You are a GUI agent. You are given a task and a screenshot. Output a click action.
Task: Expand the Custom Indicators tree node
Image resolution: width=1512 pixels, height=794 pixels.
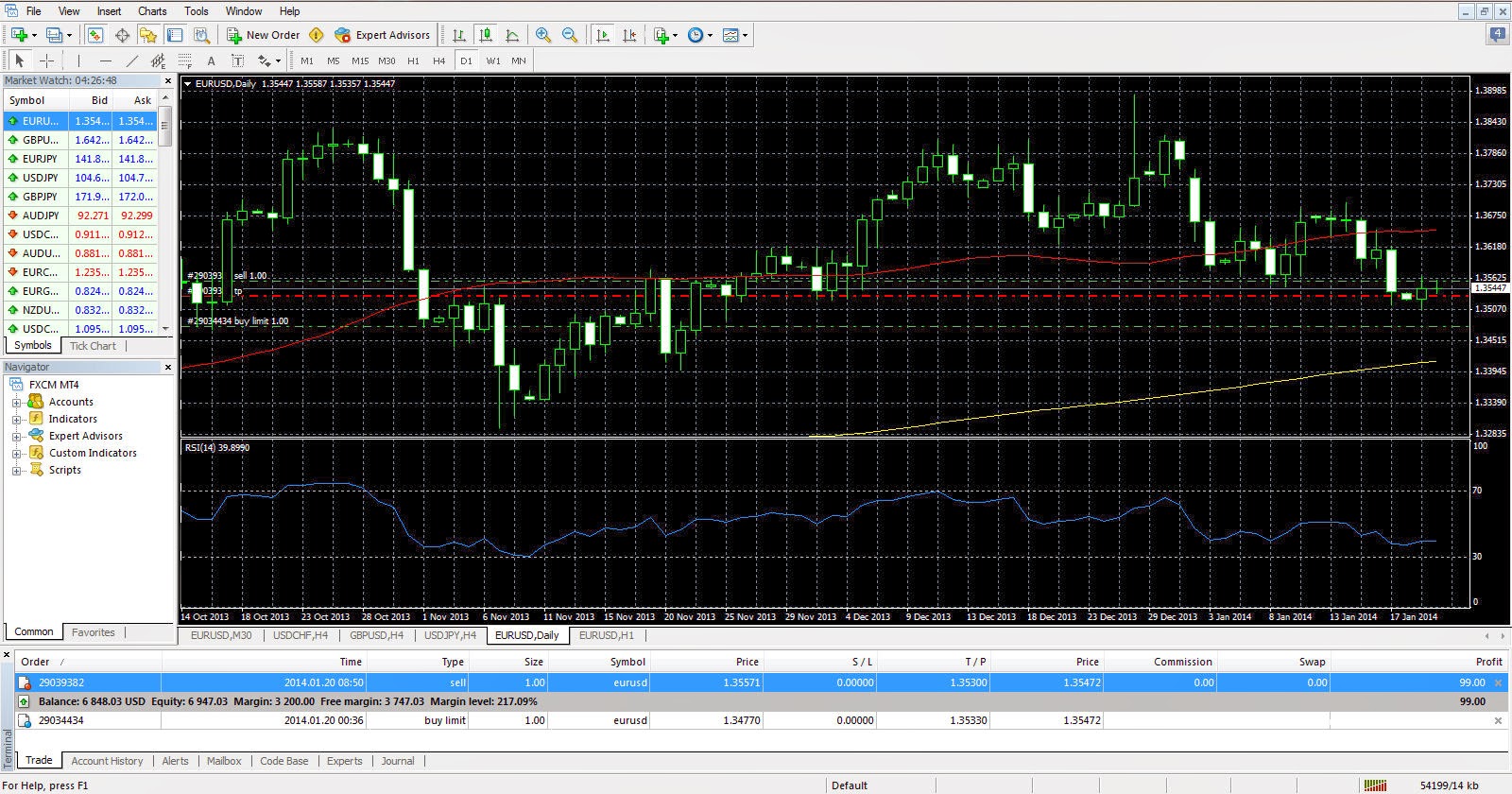16,454
